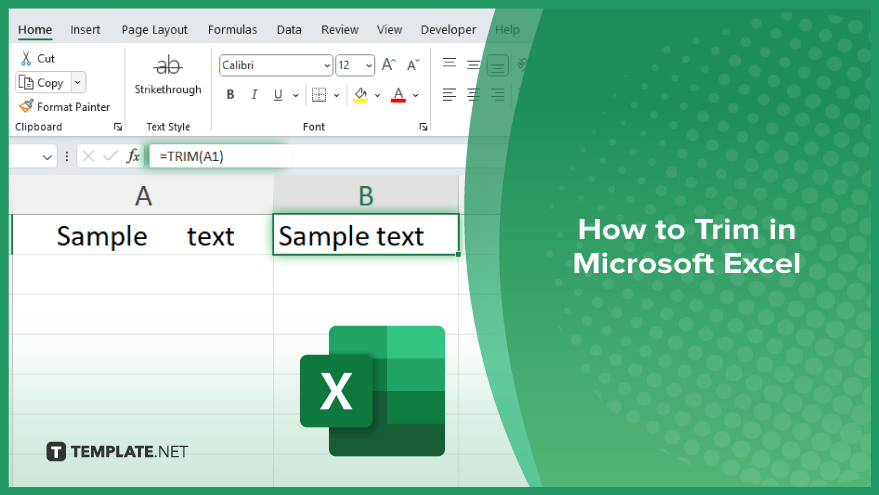Switch to the Data tab

click(289, 30)
